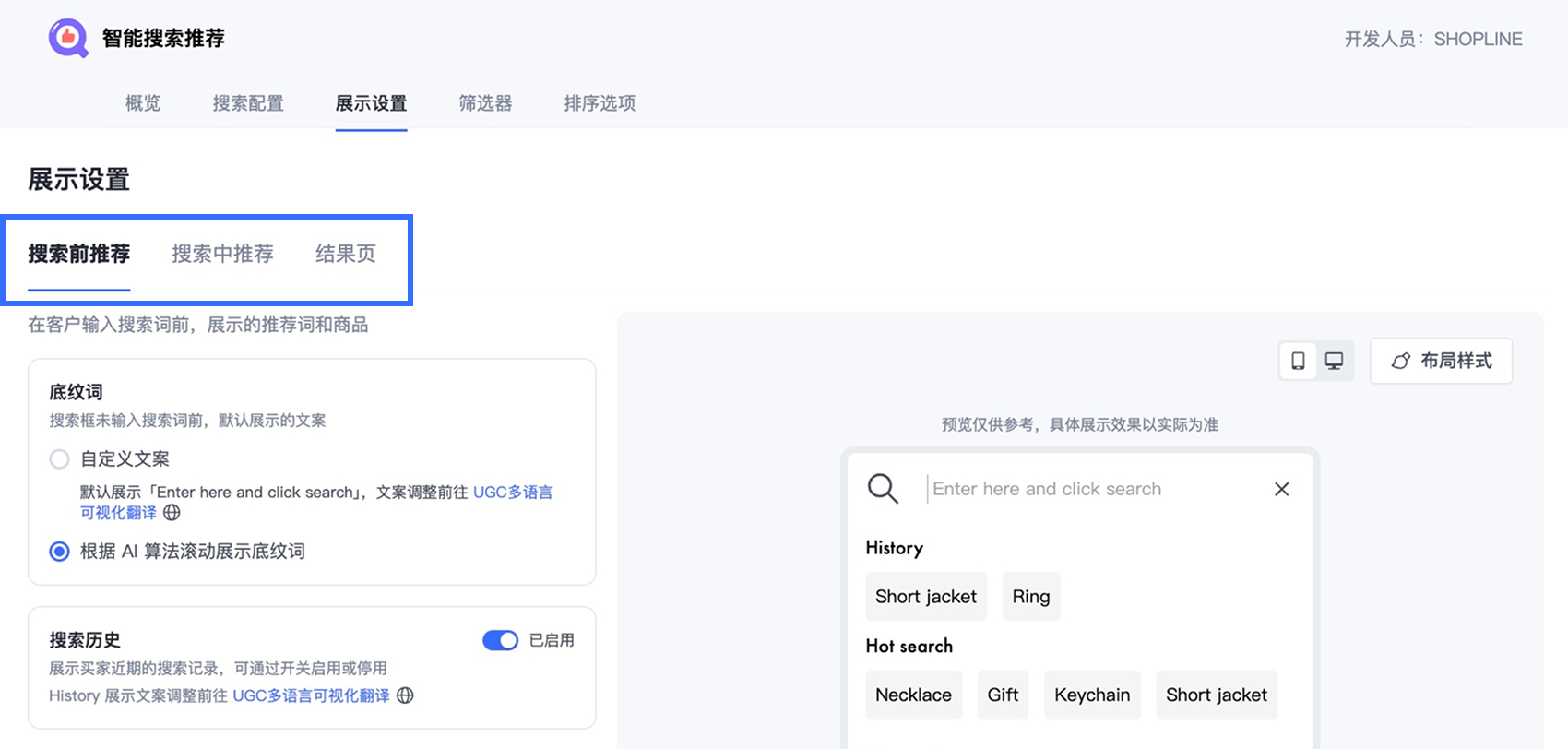Select 根据 AI 算法滚动展示底纹词 radio option
The image size is (1568, 749).
(x=60, y=552)
